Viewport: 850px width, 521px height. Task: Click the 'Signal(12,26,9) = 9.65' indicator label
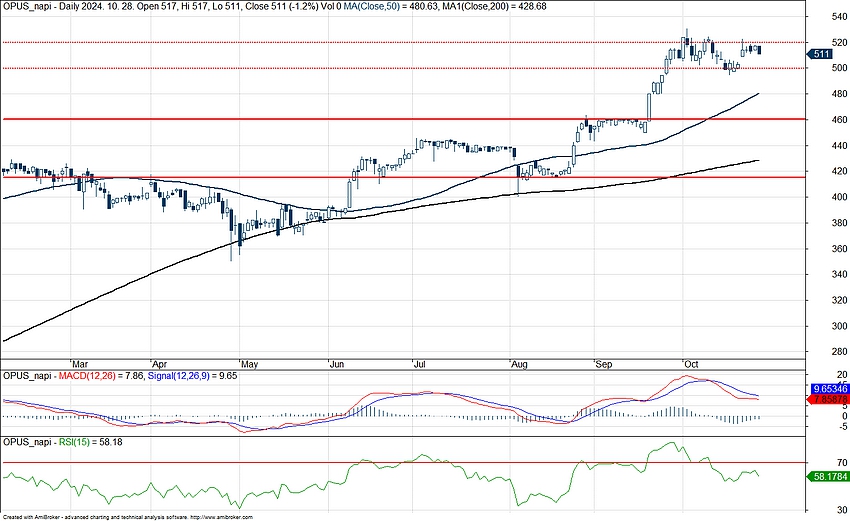192,376
